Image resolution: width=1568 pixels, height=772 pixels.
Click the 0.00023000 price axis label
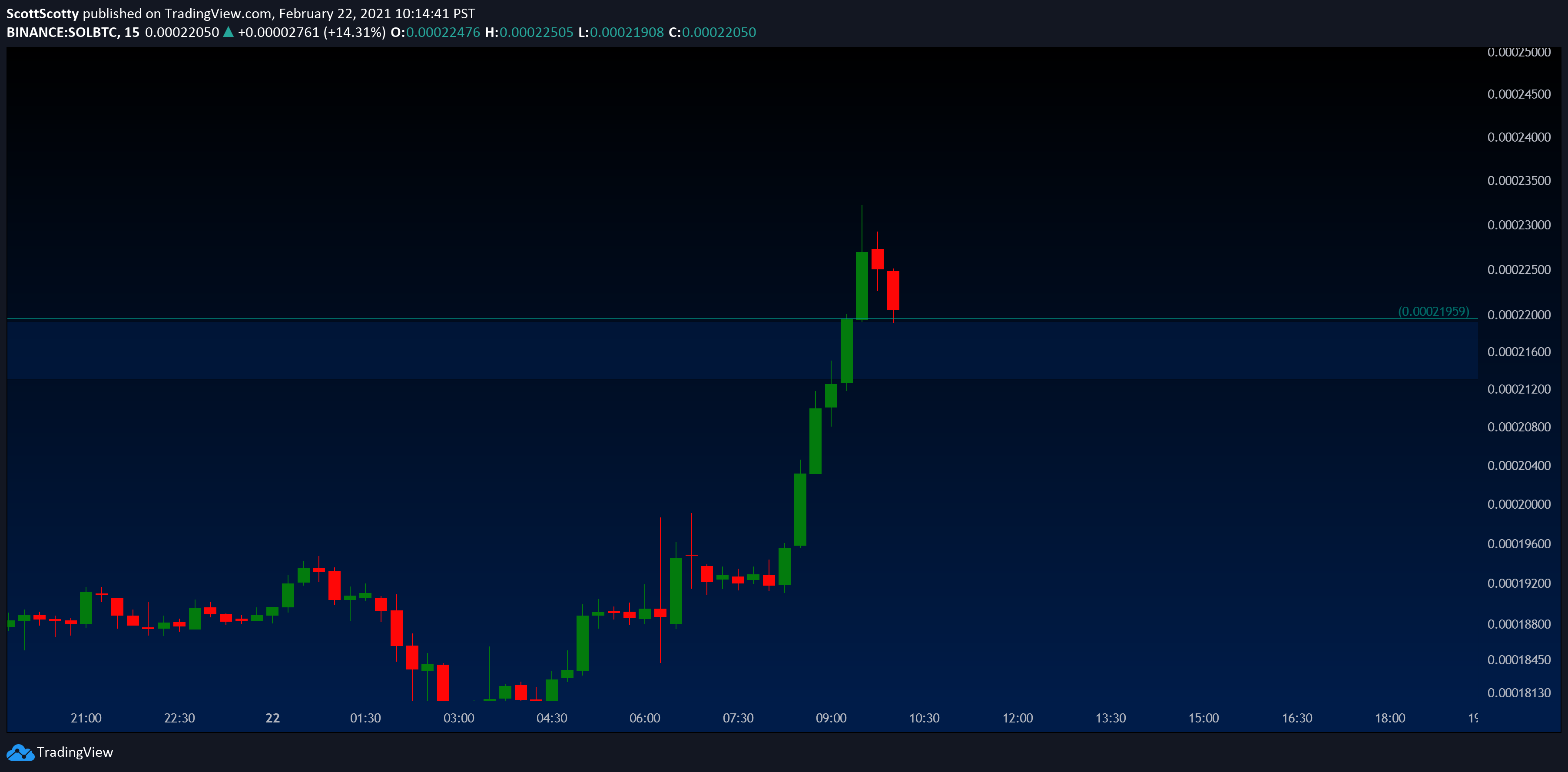1519,225
